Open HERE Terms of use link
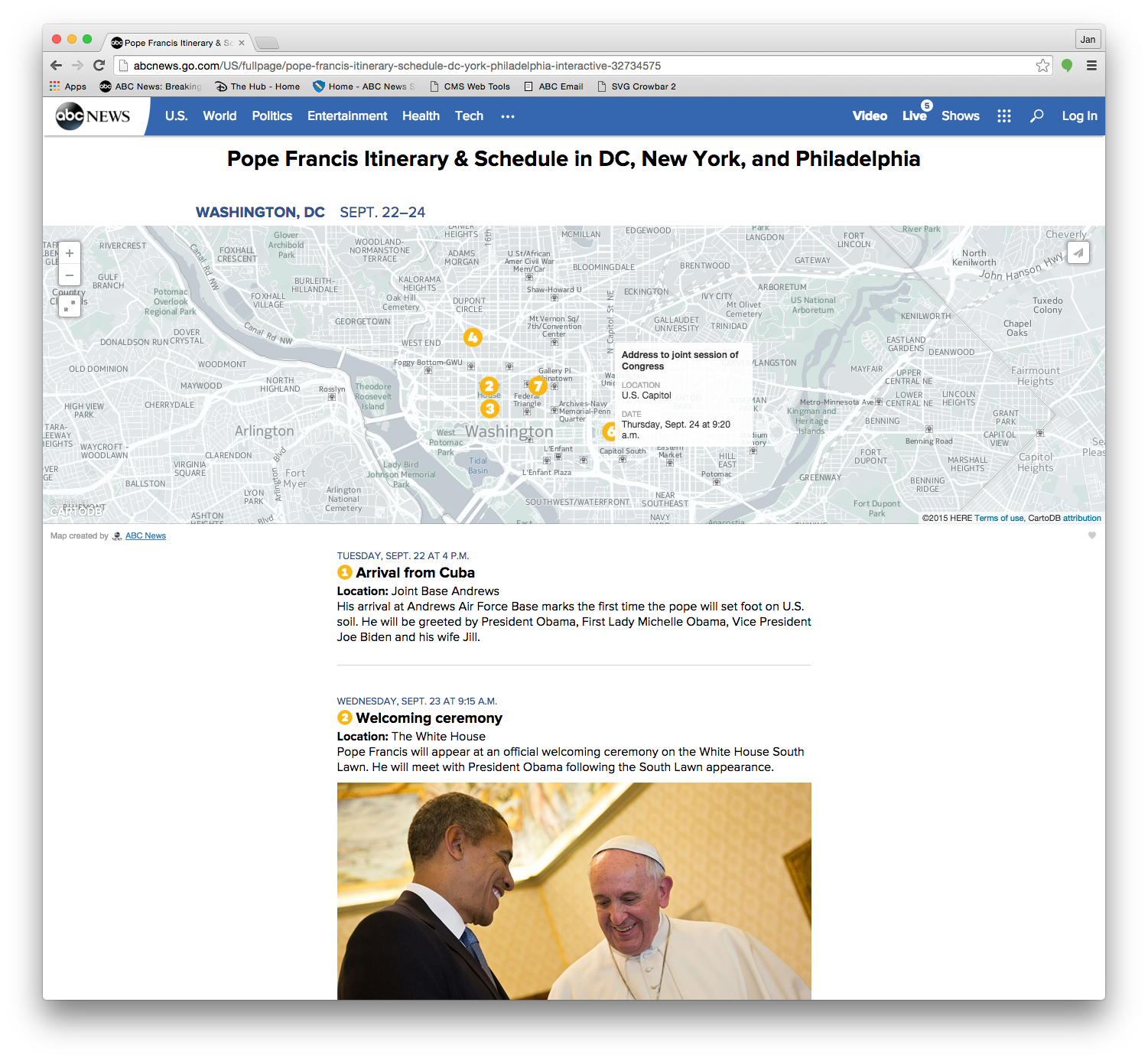The image size is (1148, 1061). click(999, 518)
